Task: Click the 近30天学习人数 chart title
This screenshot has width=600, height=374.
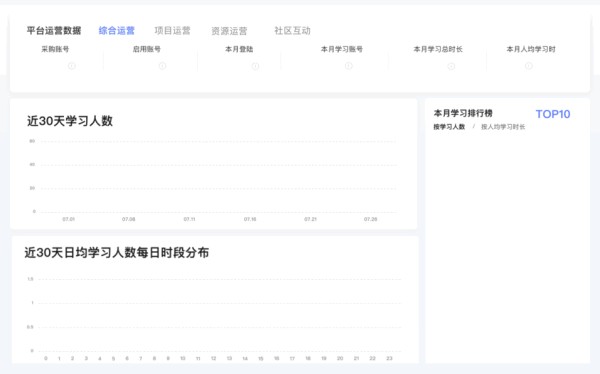Action: [x=70, y=121]
